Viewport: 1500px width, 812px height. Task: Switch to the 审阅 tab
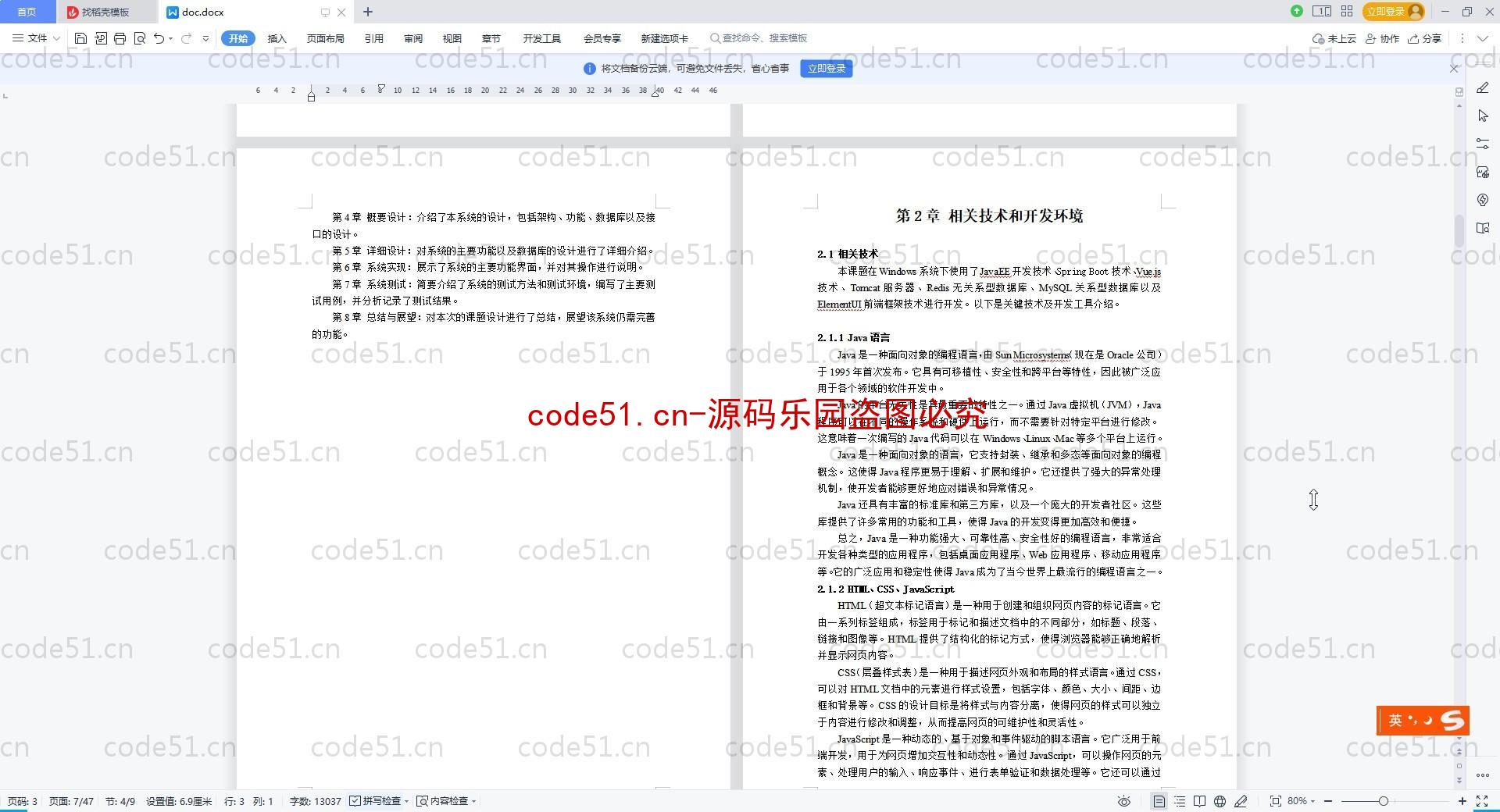tap(413, 38)
